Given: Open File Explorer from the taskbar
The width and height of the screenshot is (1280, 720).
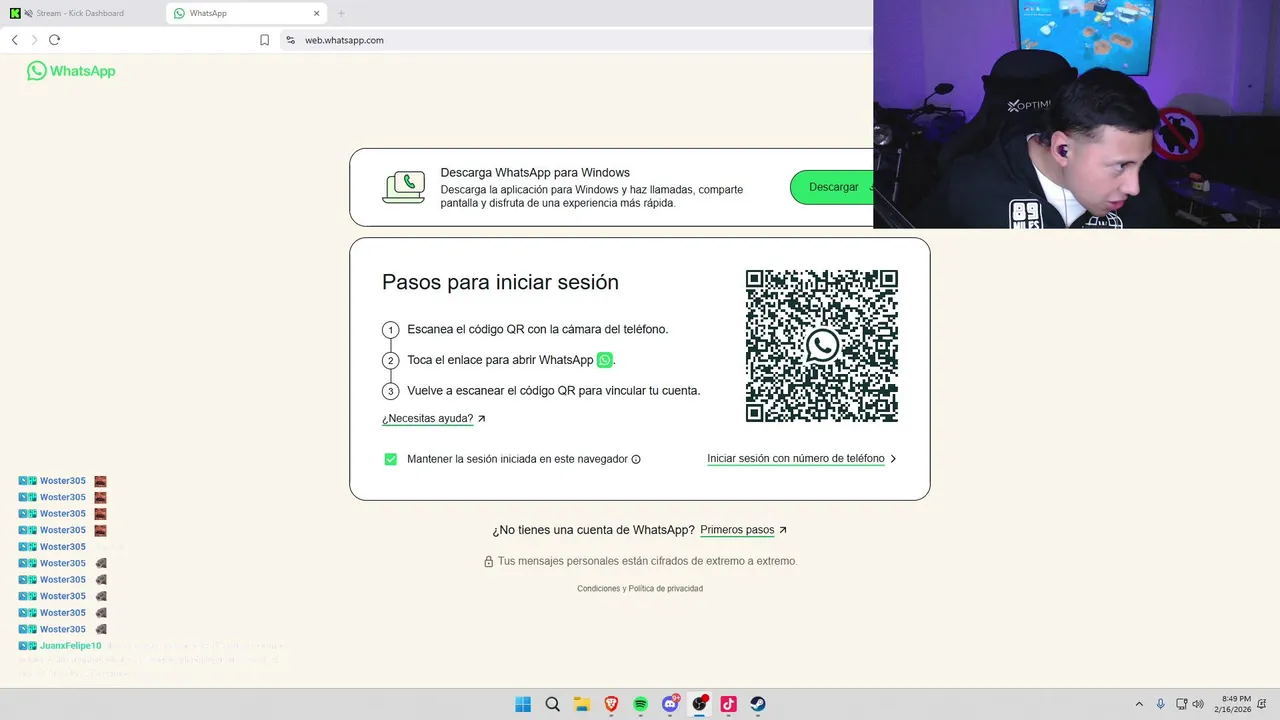Looking at the screenshot, I should 582,704.
